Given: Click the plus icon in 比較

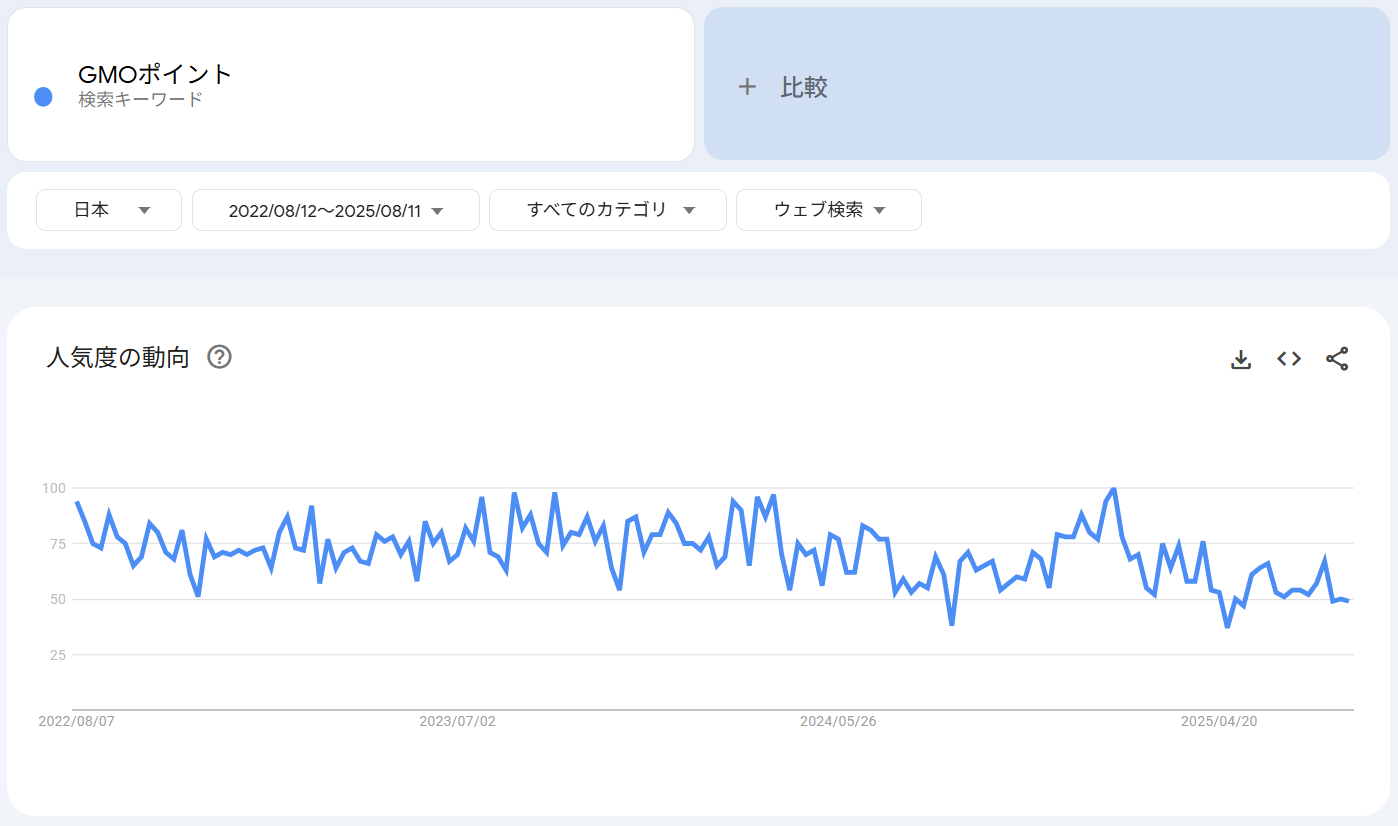Looking at the screenshot, I should 747,87.
